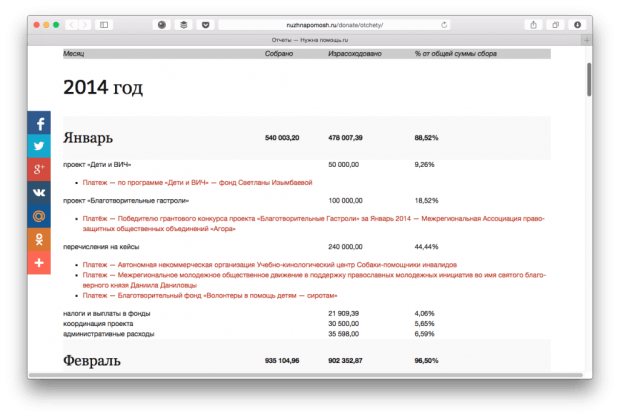Click the nuzhnapomosh.ru address bar

[x=330, y=24]
